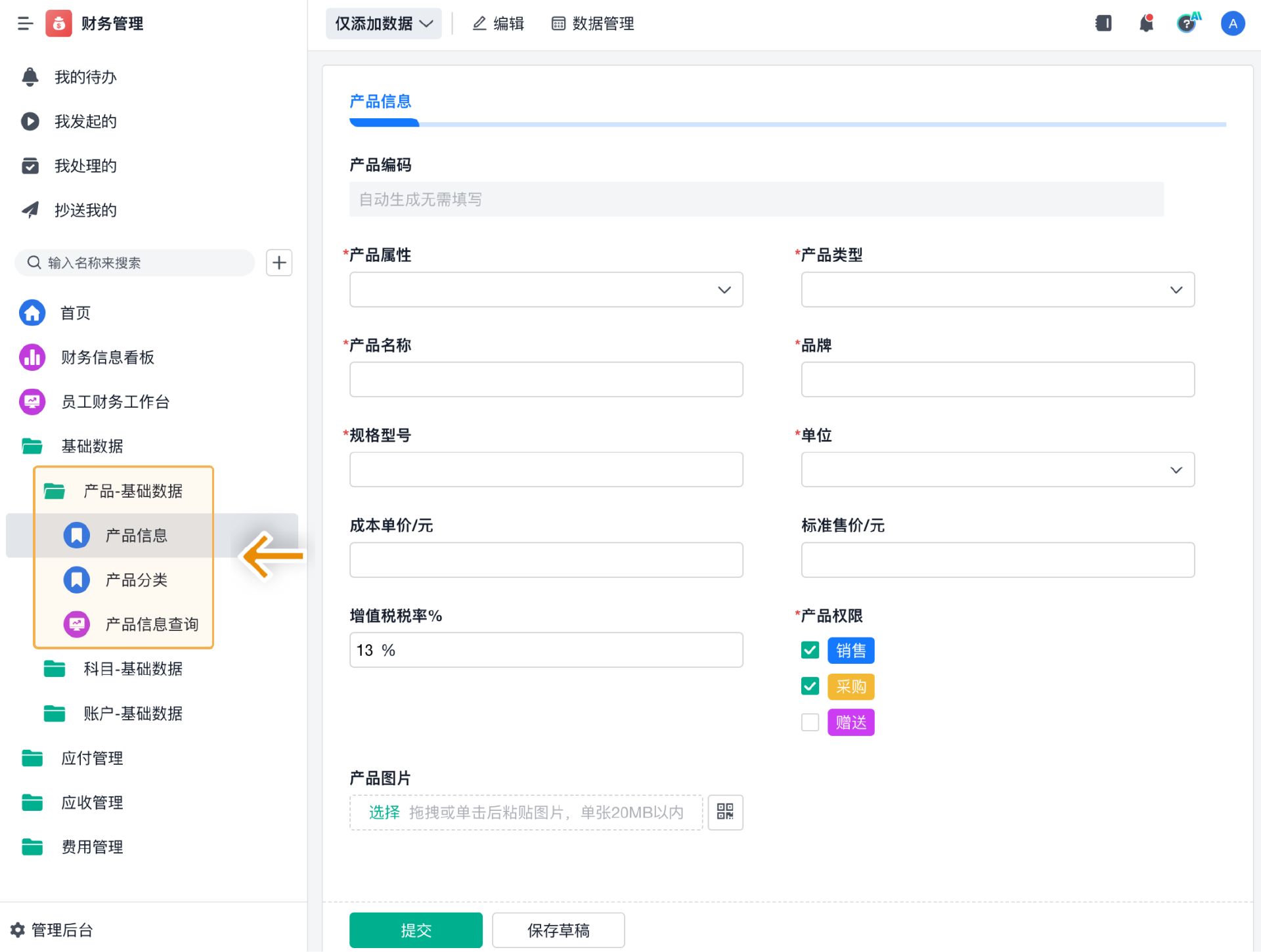Click the green 提交 button
This screenshot has height=952, width=1261.
tap(416, 930)
